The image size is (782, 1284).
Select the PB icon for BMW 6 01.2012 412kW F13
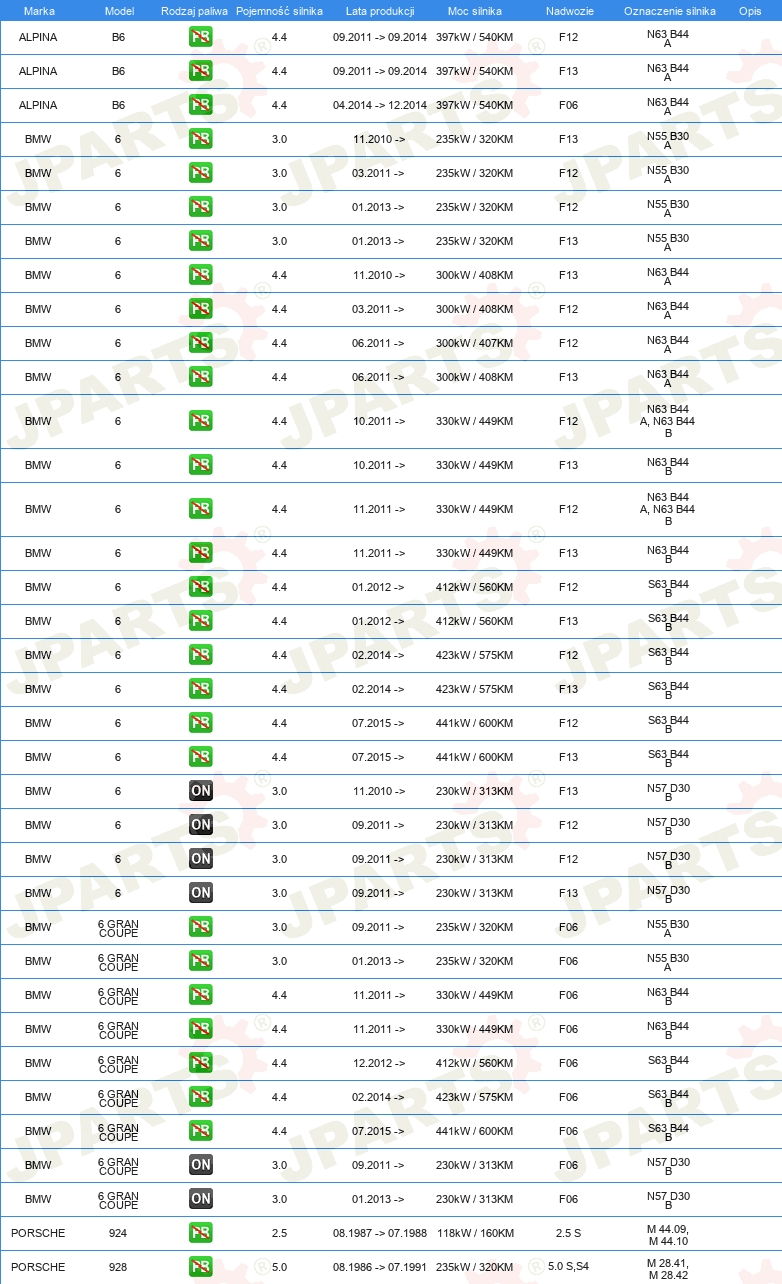[201, 622]
